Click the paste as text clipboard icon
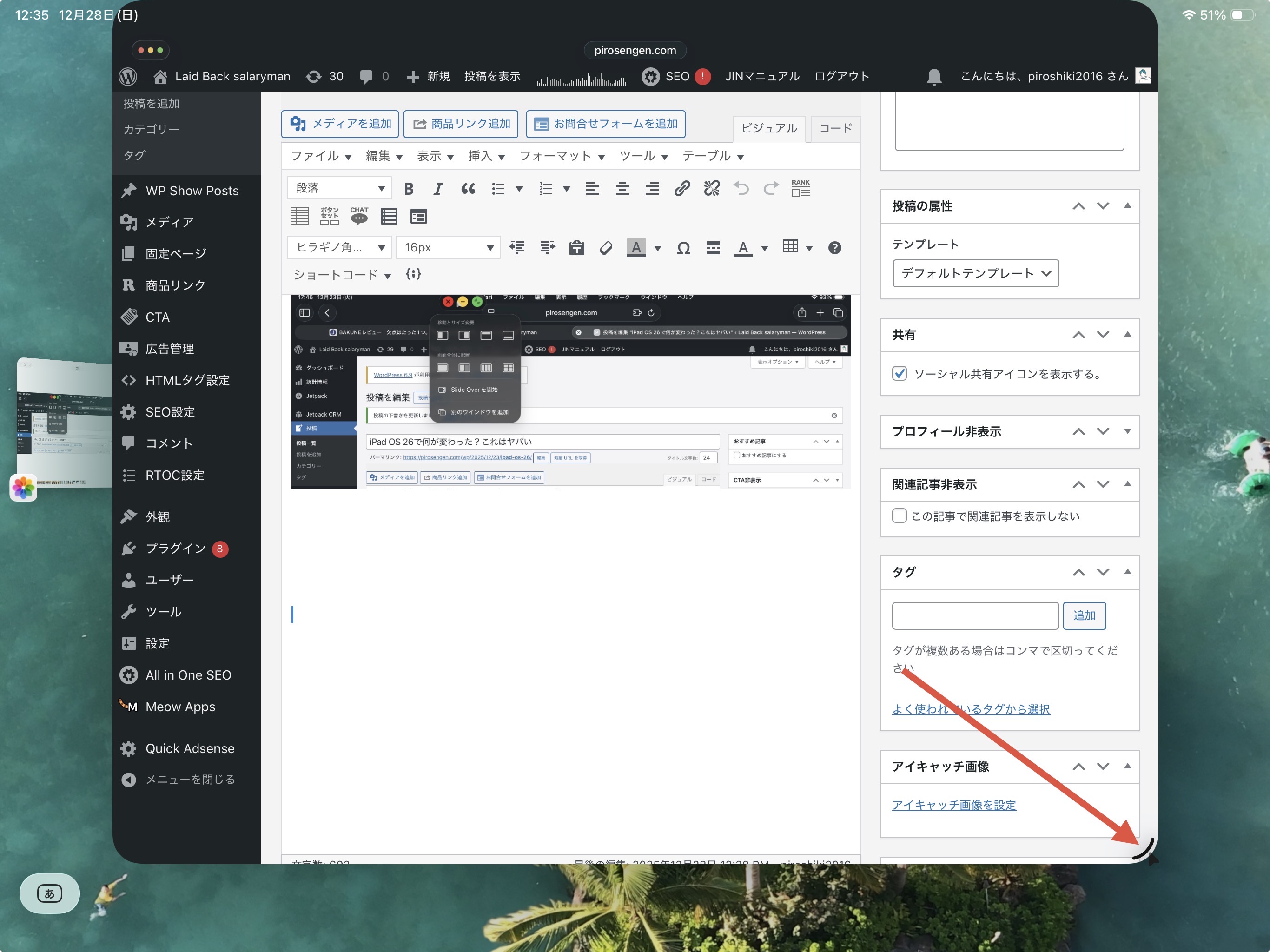Image resolution: width=1270 pixels, height=952 pixels. [x=576, y=248]
